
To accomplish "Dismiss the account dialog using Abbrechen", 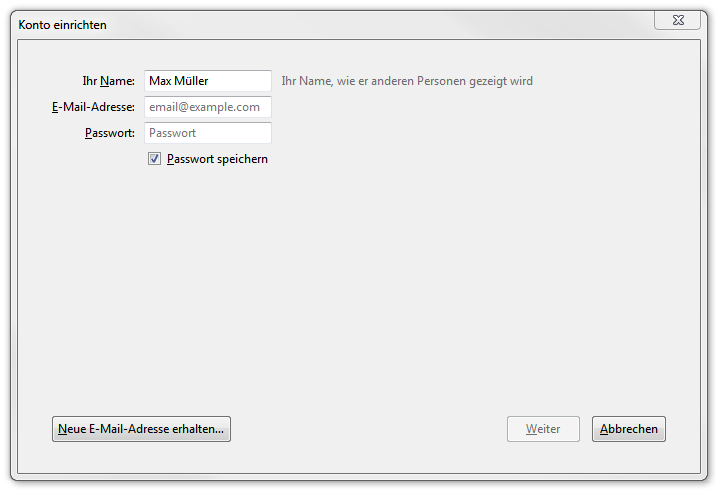I will [x=629, y=429].
